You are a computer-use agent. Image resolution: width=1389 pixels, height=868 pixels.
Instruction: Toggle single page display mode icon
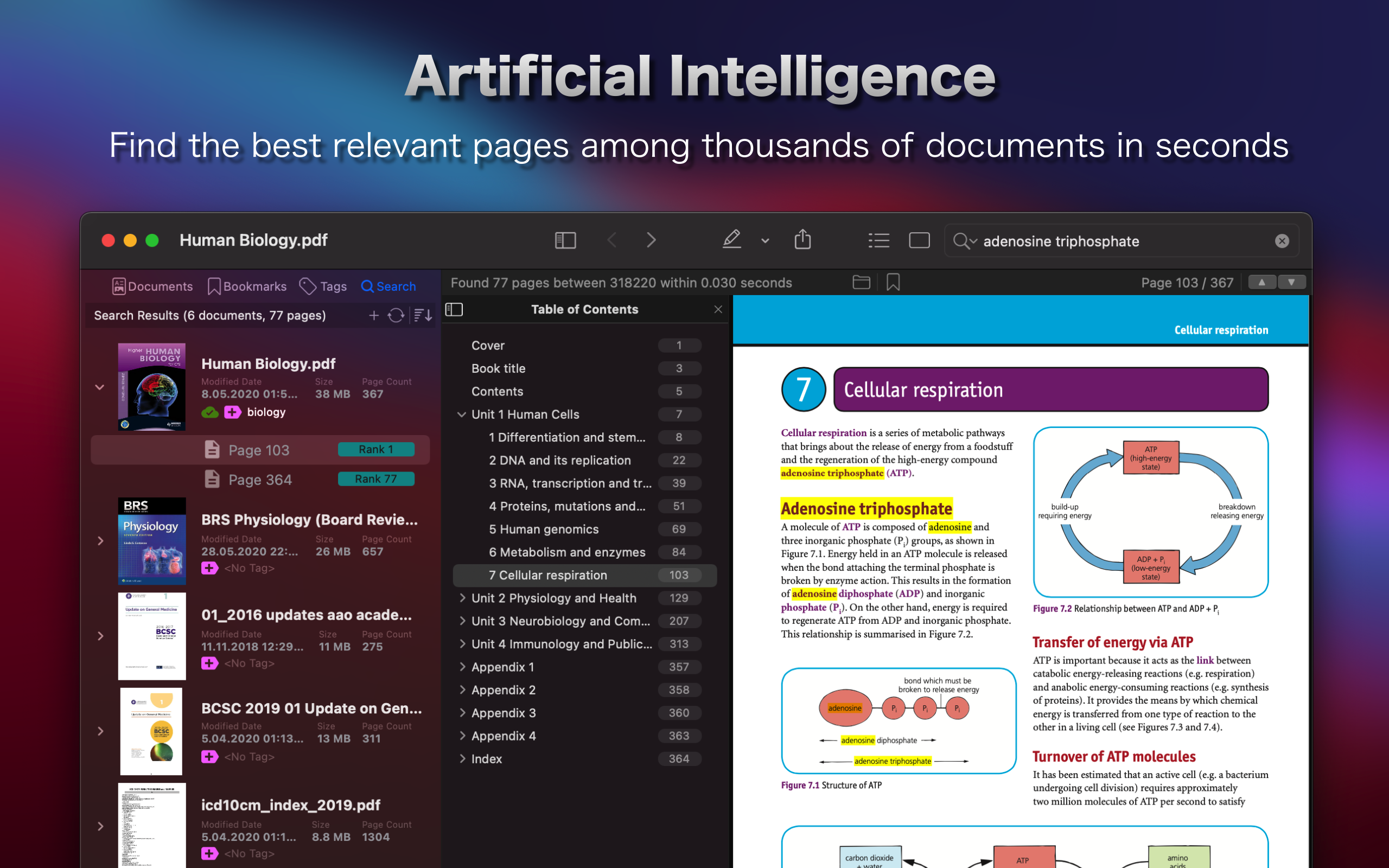(x=919, y=240)
